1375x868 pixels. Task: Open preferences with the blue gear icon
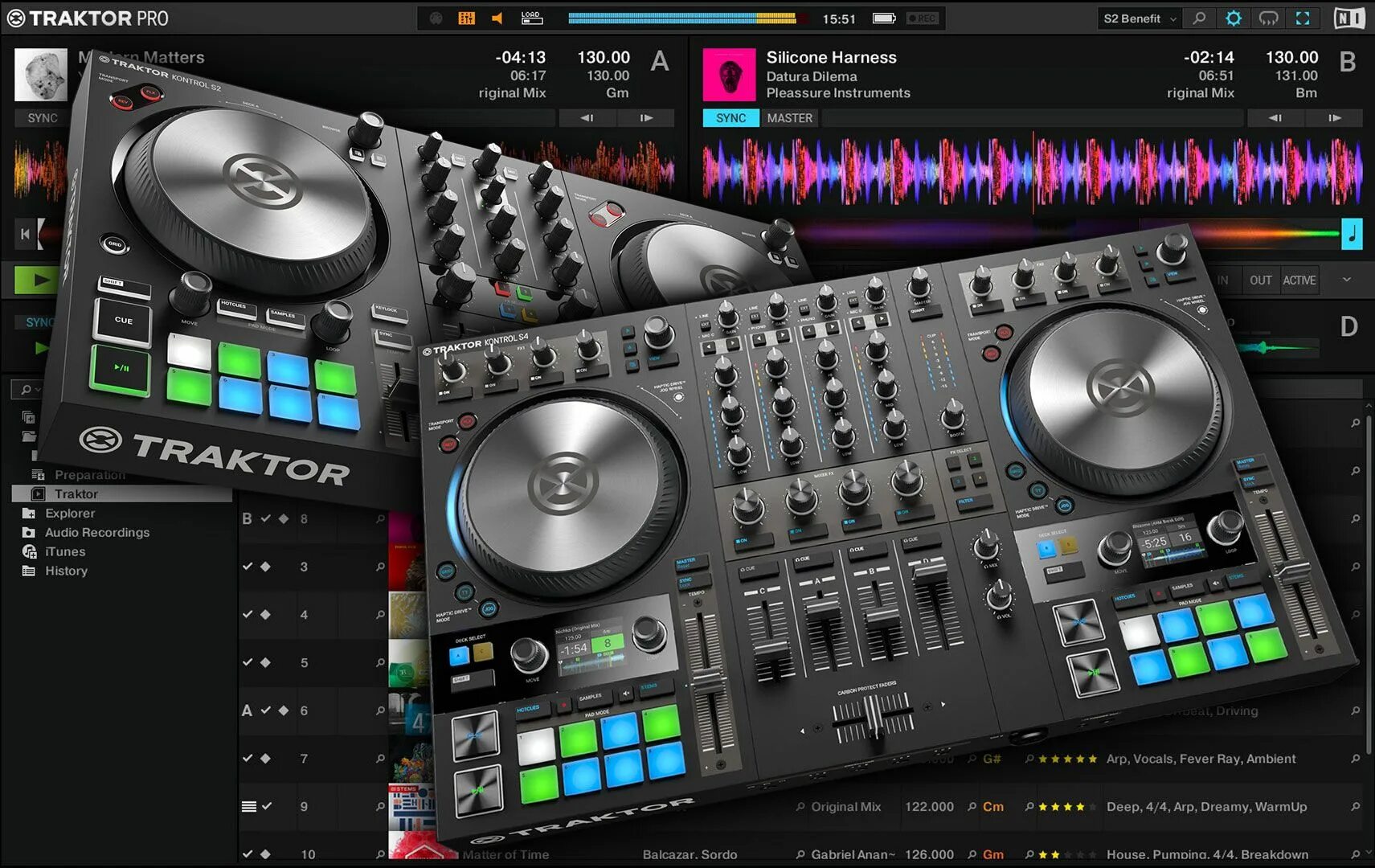[x=1234, y=18]
